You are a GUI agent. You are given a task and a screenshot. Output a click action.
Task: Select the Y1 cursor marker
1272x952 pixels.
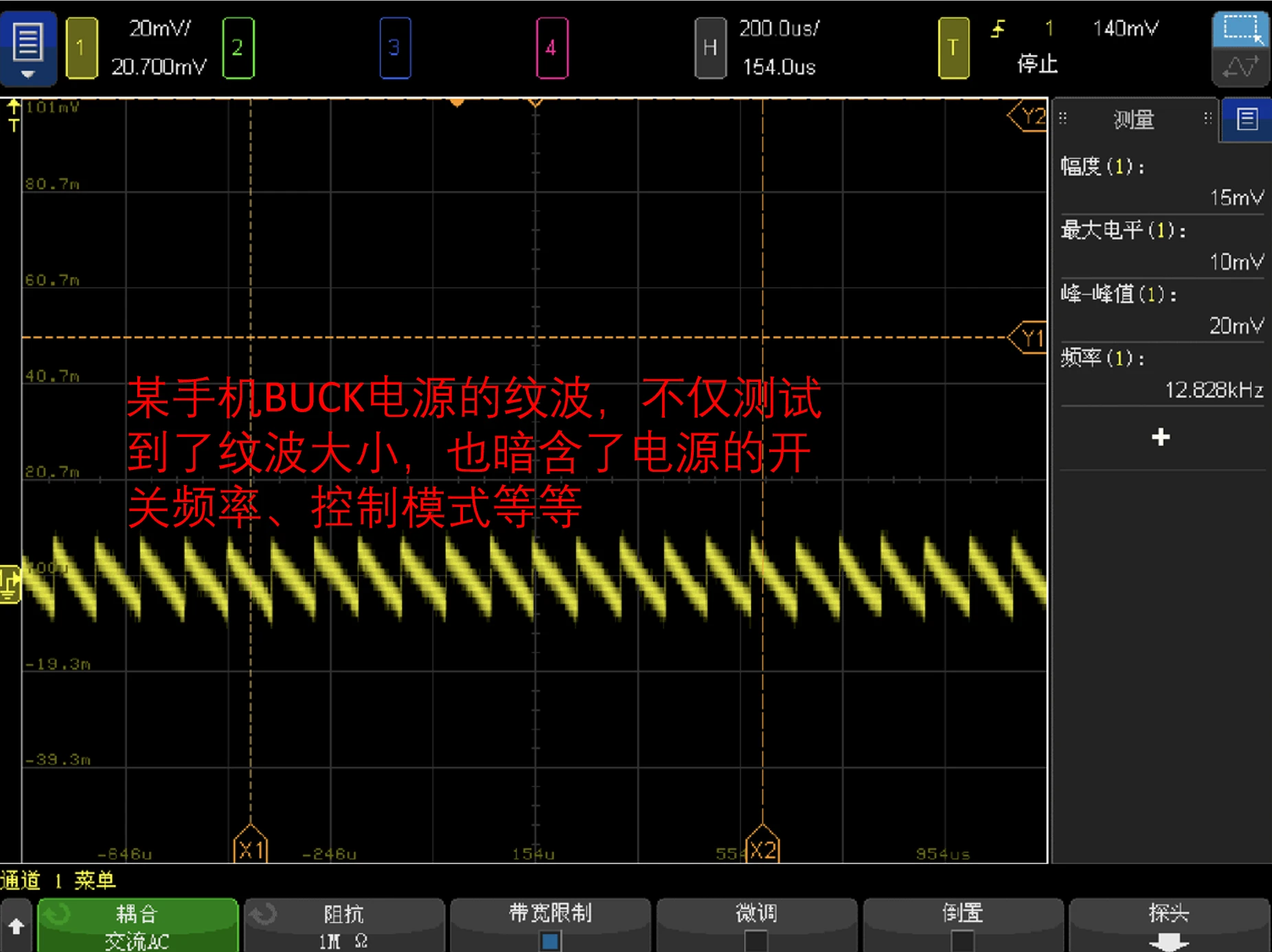(1029, 338)
